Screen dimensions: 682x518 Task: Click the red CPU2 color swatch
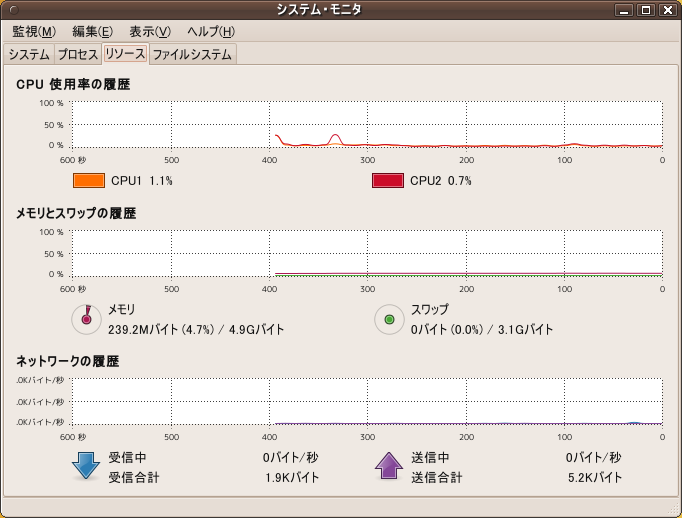point(388,181)
